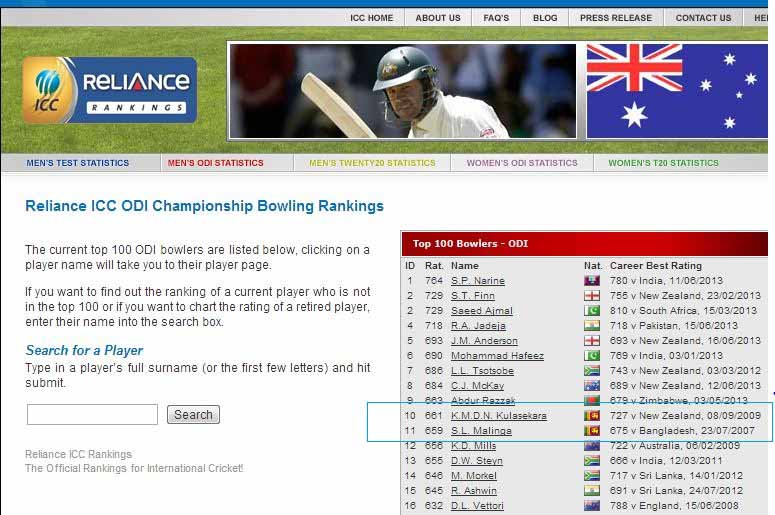The image size is (775, 515).
Task: Click '780 v India, 11/06/2013' rating text
Action: pos(666,281)
